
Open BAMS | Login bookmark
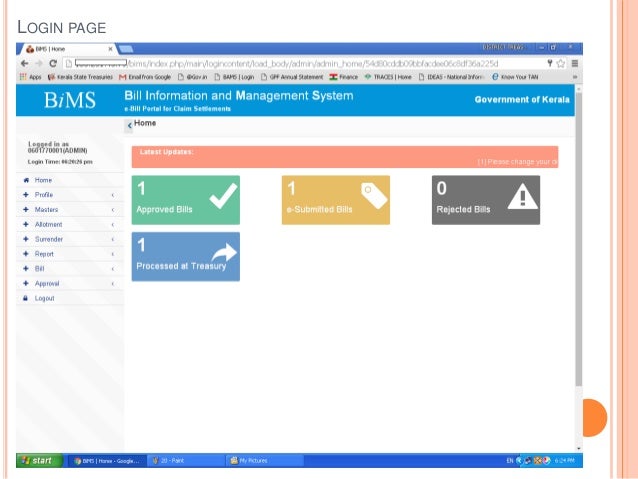point(234,77)
